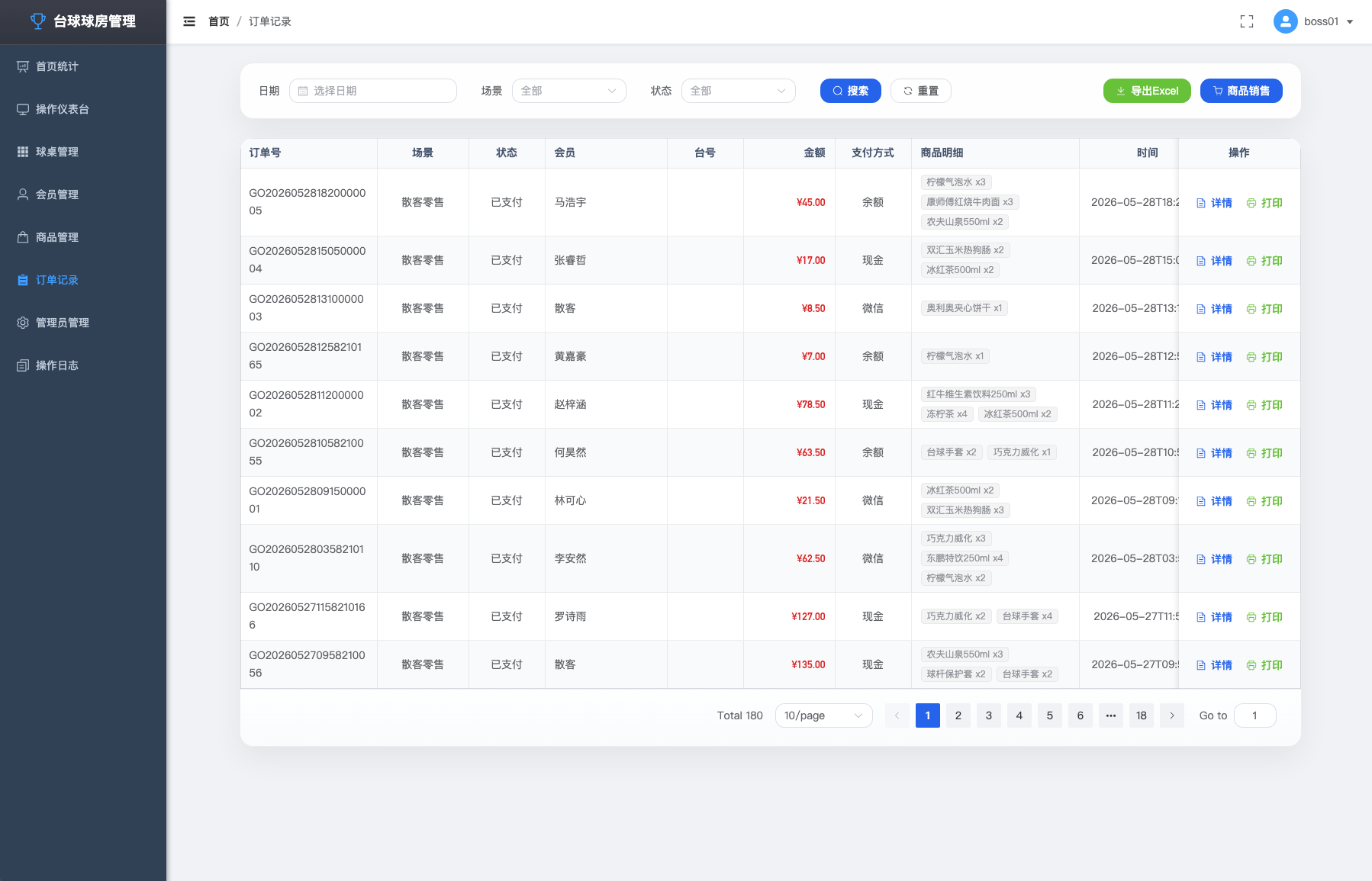Click the boss01 user avatar
Image resolution: width=1372 pixels, height=881 pixels.
(1286, 21)
